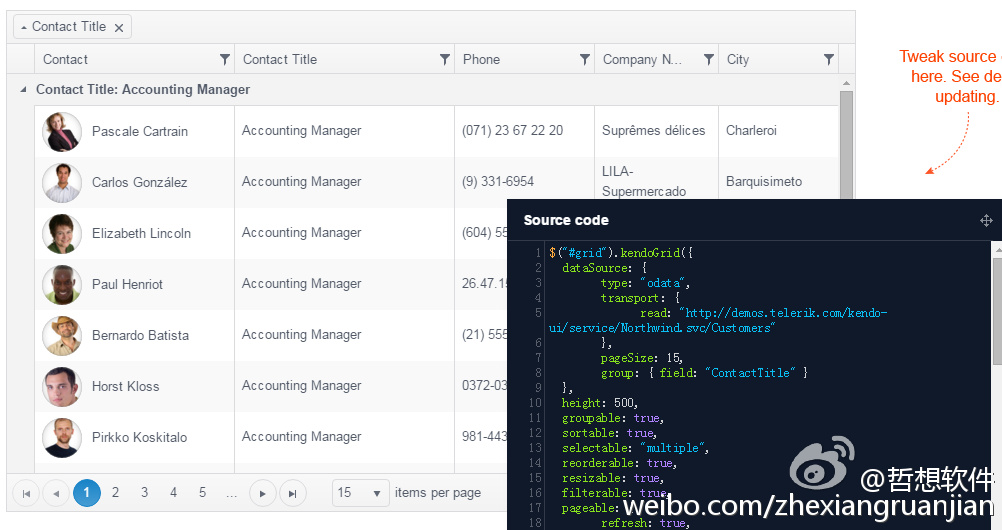Click phone number (9) 331-6954
This screenshot has width=1002, height=530.
pyautogui.click(x=498, y=182)
